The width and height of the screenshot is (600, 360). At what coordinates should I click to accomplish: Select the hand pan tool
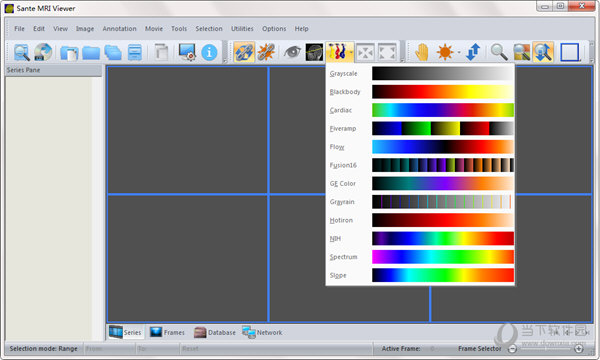(x=422, y=52)
